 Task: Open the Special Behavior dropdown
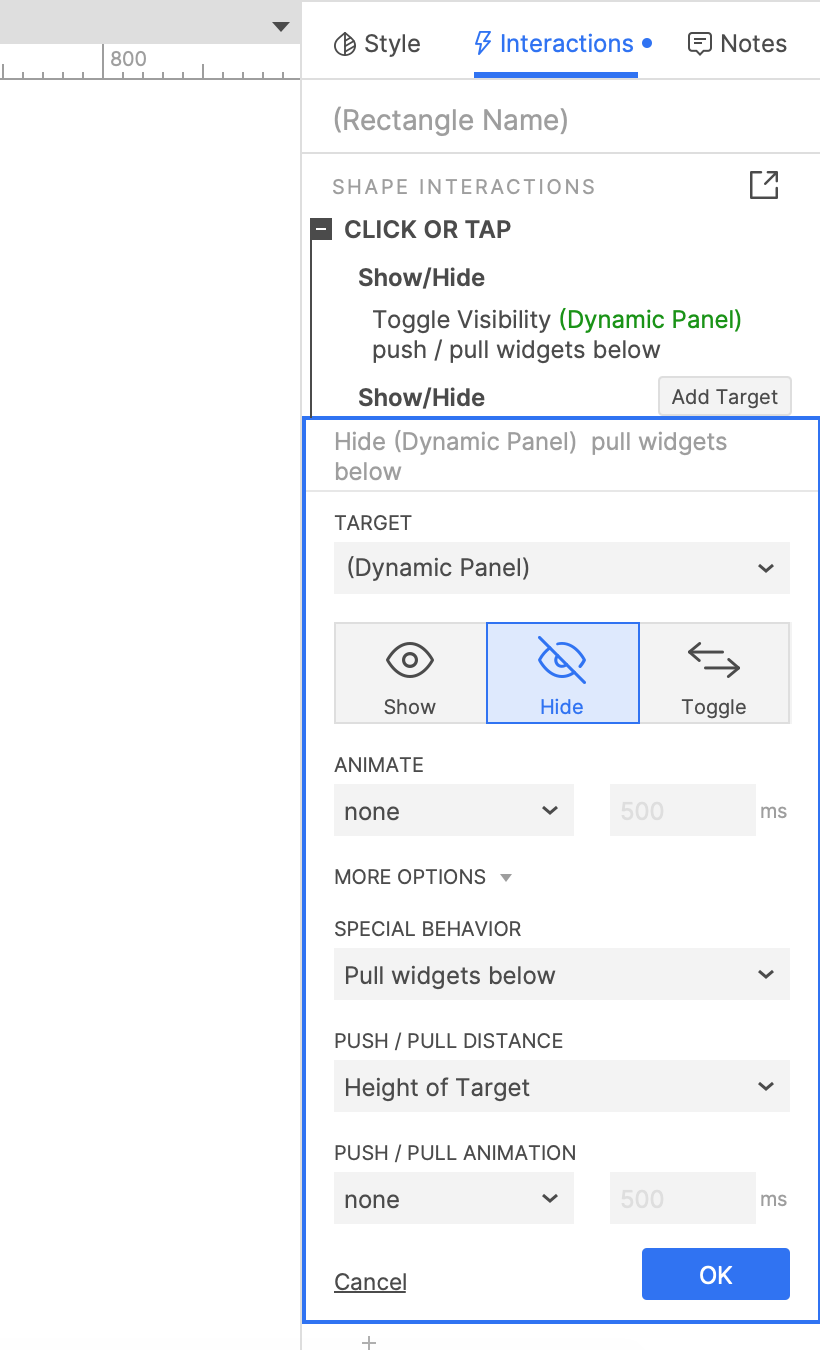pyautogui.click(x=561, y=975)
